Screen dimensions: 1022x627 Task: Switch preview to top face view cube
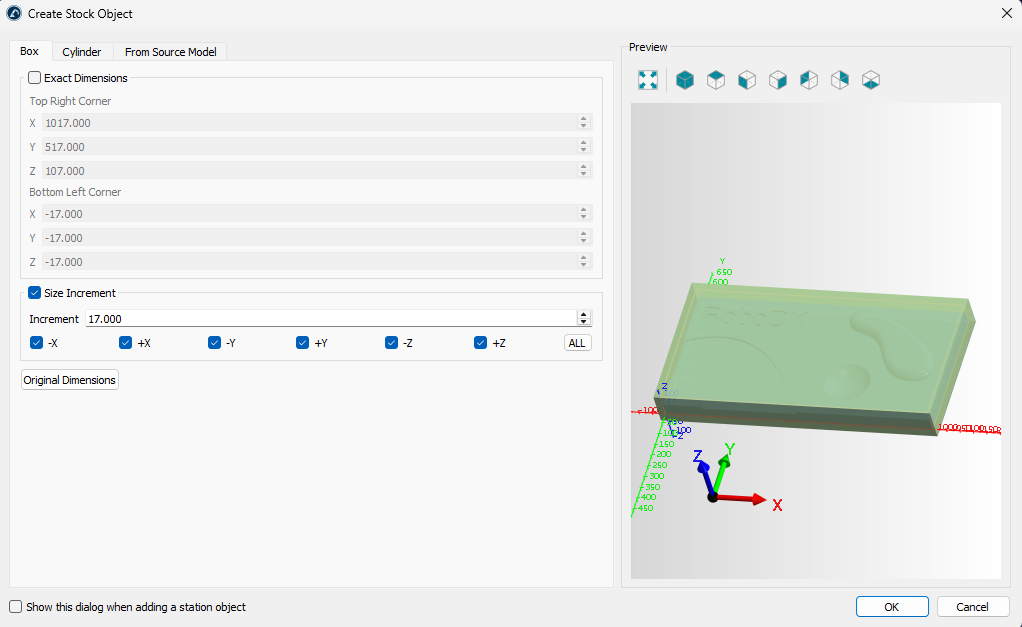(x=716, y=80)
